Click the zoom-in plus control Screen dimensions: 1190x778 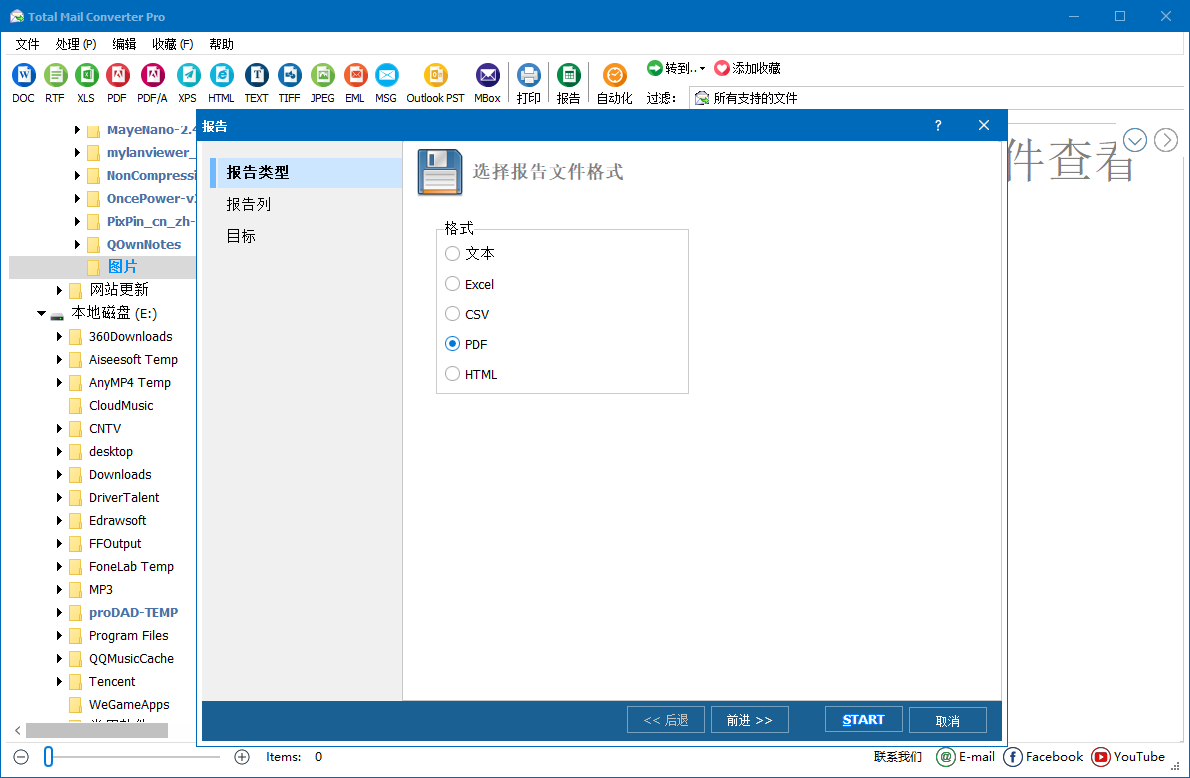coord(242,756)
